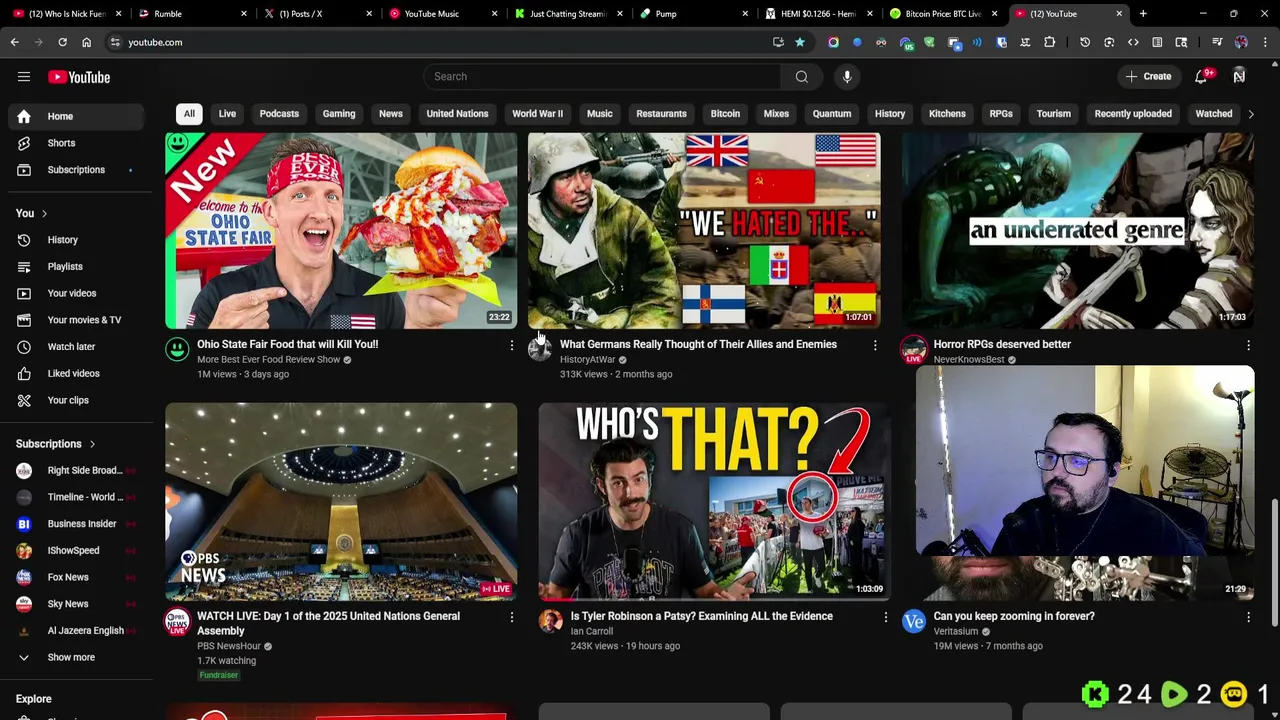Go to Home in sidebar

[x=76, y=116]
